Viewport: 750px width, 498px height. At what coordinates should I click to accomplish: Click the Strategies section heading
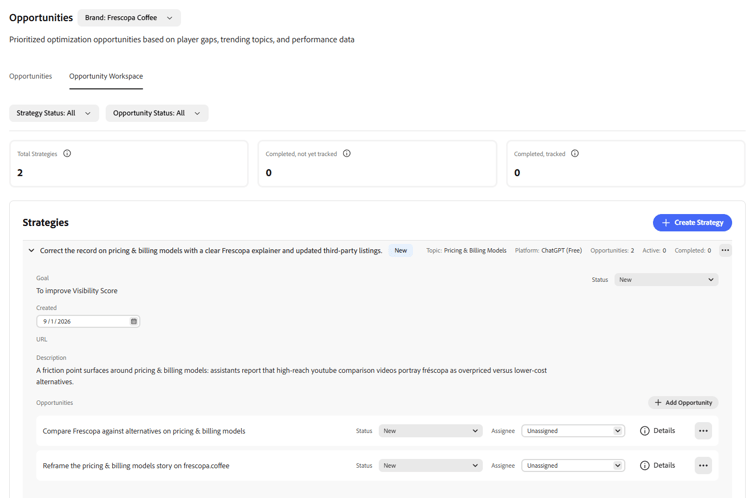coord(45,222)
